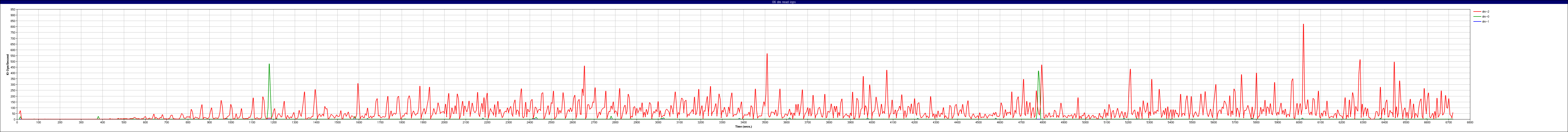Click the y-axis tick label 100

tap(13, 108)
